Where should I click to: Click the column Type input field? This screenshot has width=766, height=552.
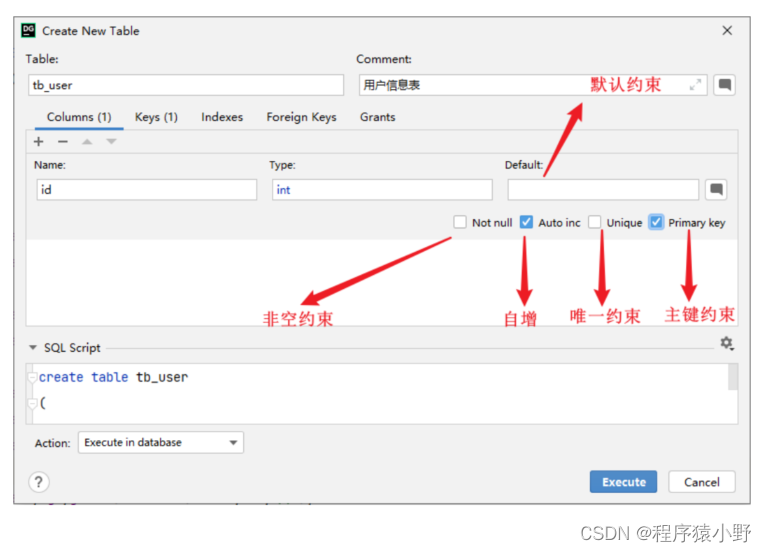tap(382, 189)
